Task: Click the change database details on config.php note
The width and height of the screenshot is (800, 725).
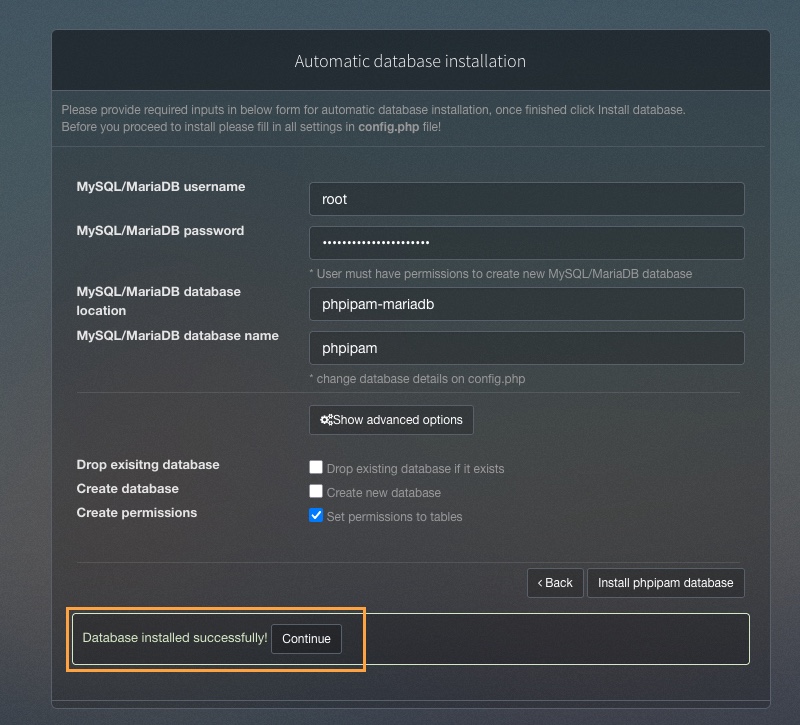Action: (x=417, y=379)
